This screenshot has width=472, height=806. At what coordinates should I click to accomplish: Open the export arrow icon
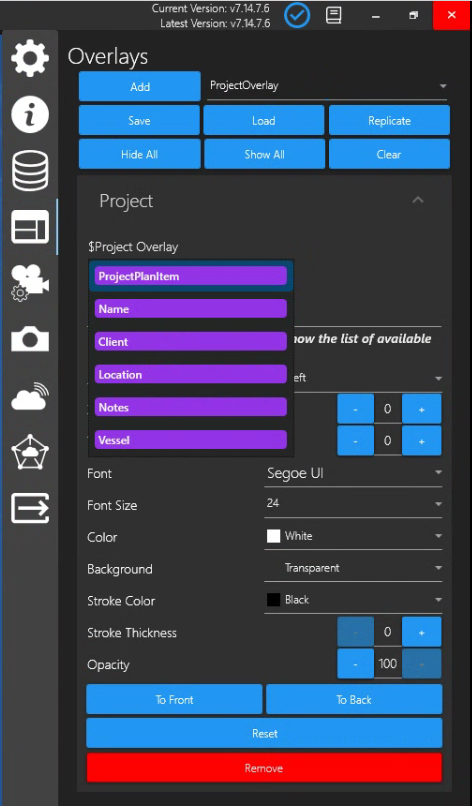point(30,508)
